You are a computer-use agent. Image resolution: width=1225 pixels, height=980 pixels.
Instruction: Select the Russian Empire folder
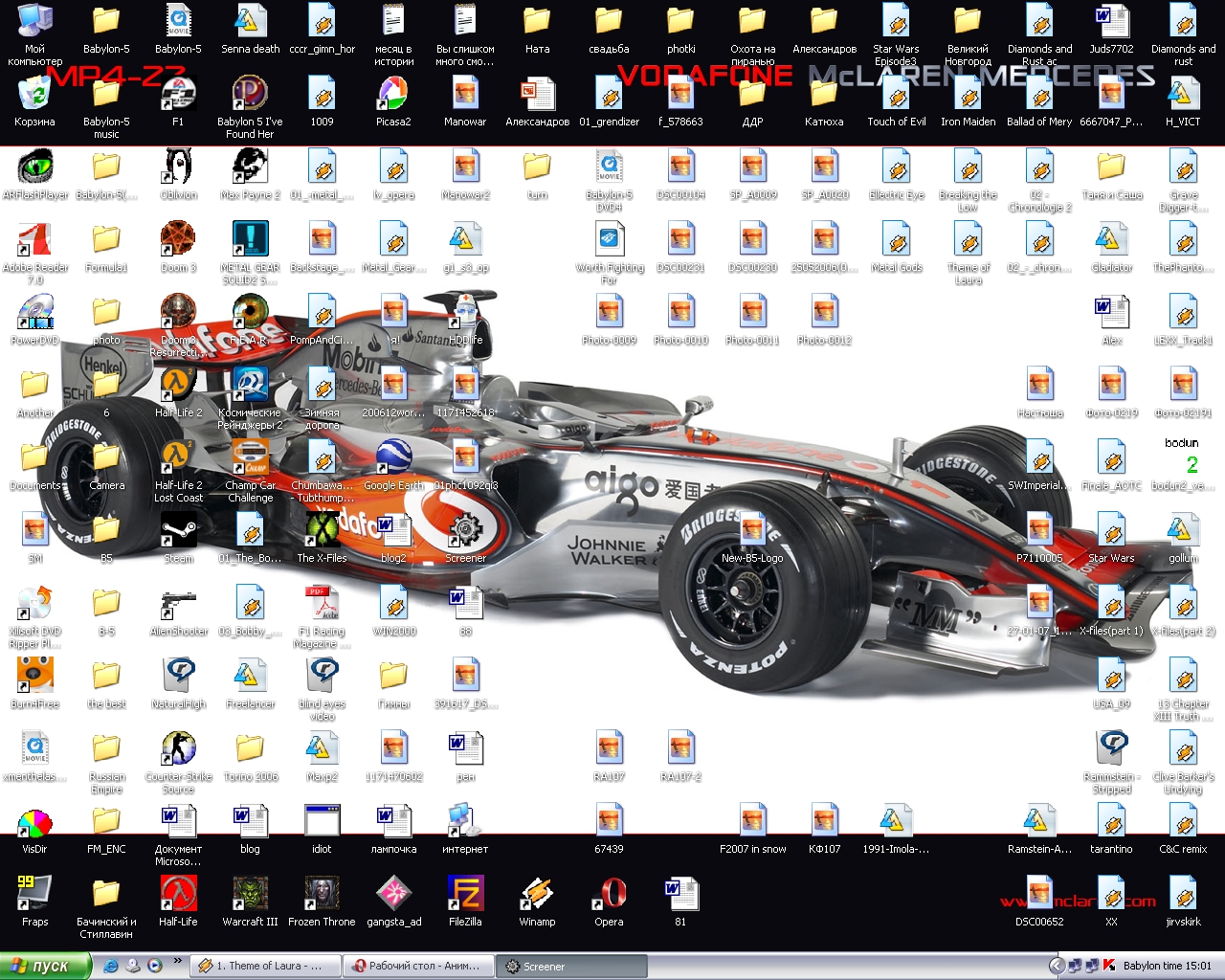click(106, 763)
